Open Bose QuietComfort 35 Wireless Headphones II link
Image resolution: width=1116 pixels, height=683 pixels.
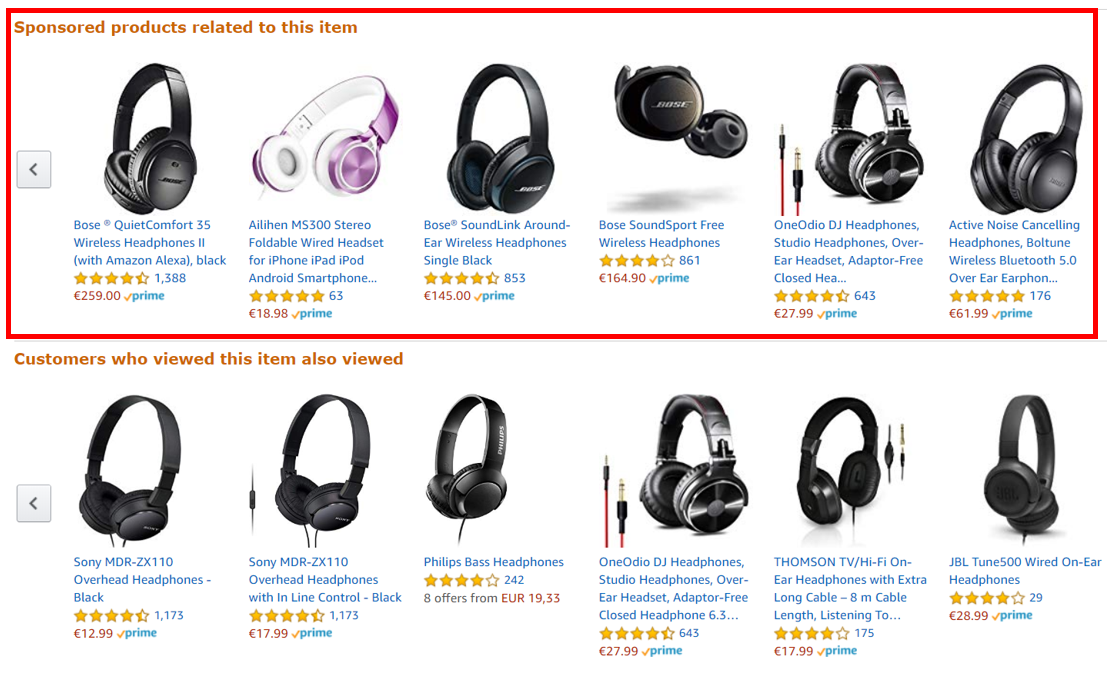(149, 243)
